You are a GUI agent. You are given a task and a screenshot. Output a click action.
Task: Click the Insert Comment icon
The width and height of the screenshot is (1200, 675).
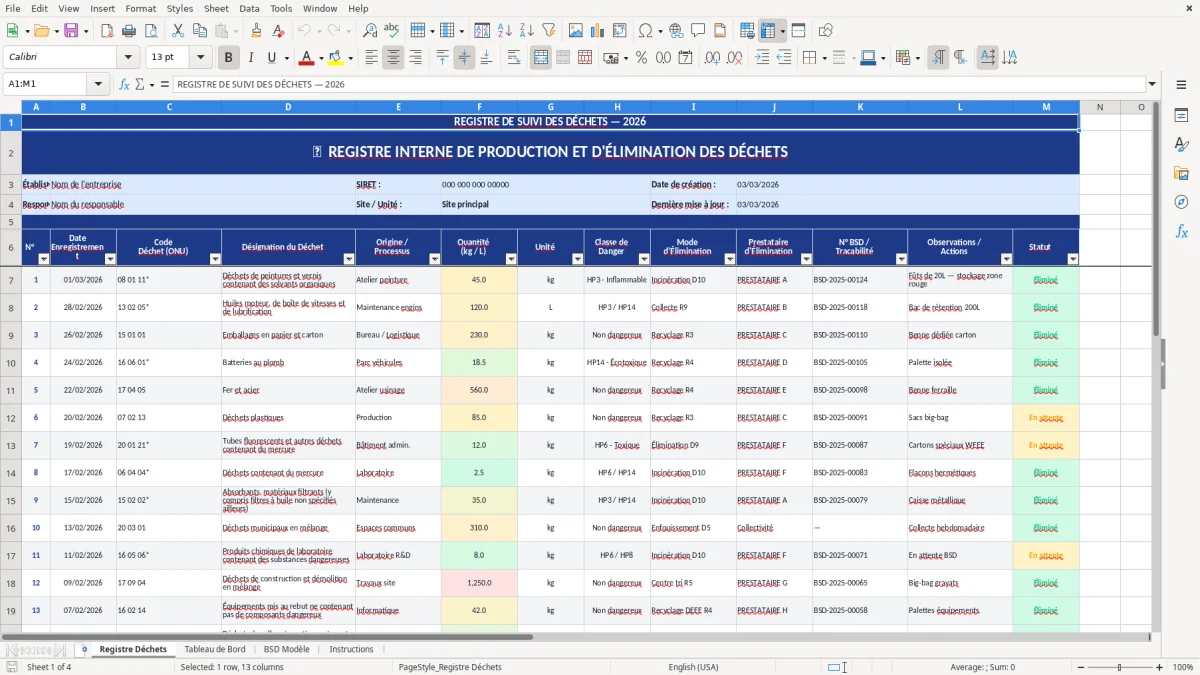(697, 30)
